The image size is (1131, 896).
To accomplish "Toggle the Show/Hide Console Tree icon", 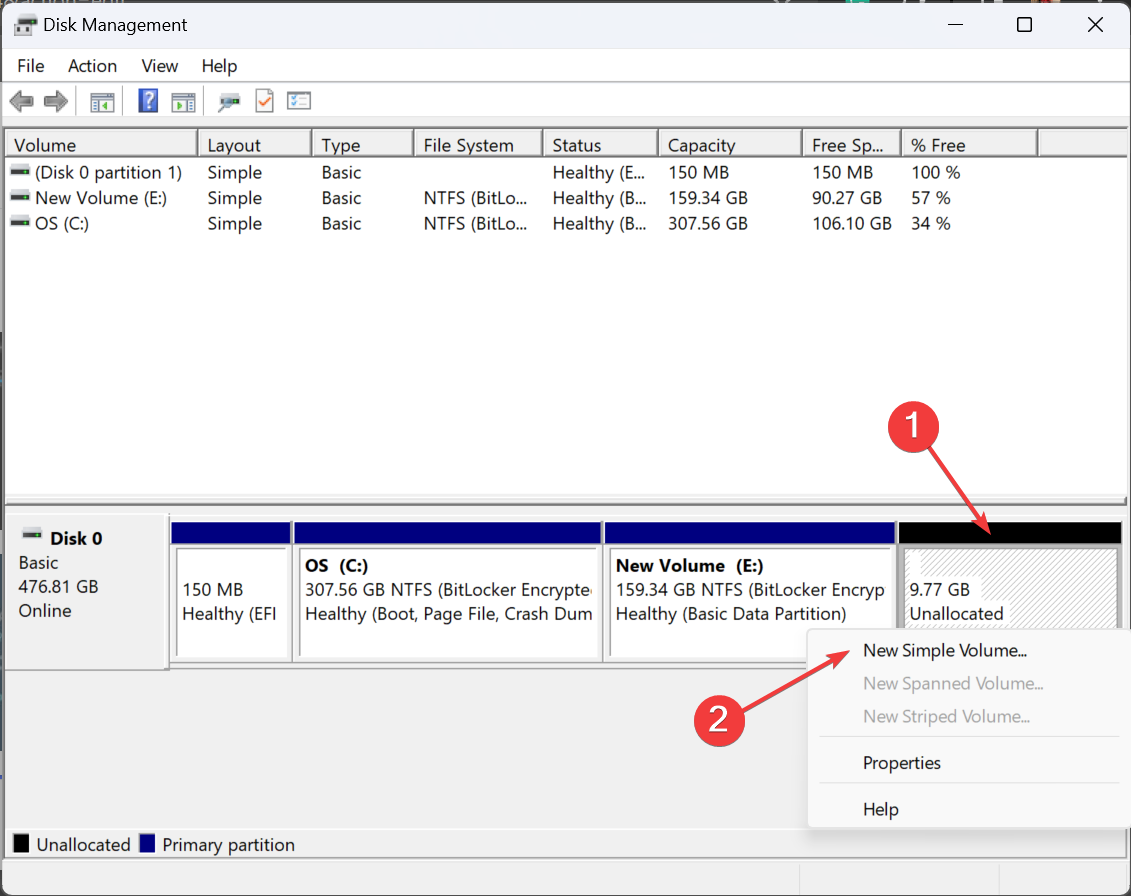I will 102,102.
